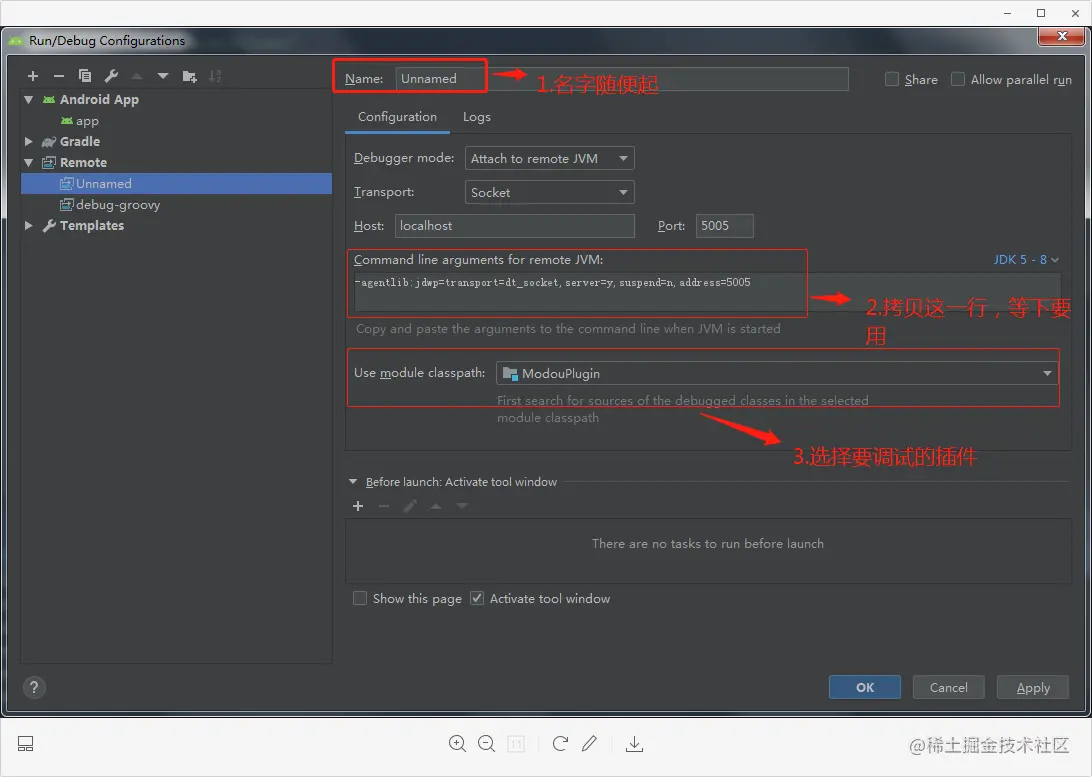Click the Add New Configuration plus icon
This screenshot has width=1092, height=777.
pyautogui.click(x=33, y=76)
